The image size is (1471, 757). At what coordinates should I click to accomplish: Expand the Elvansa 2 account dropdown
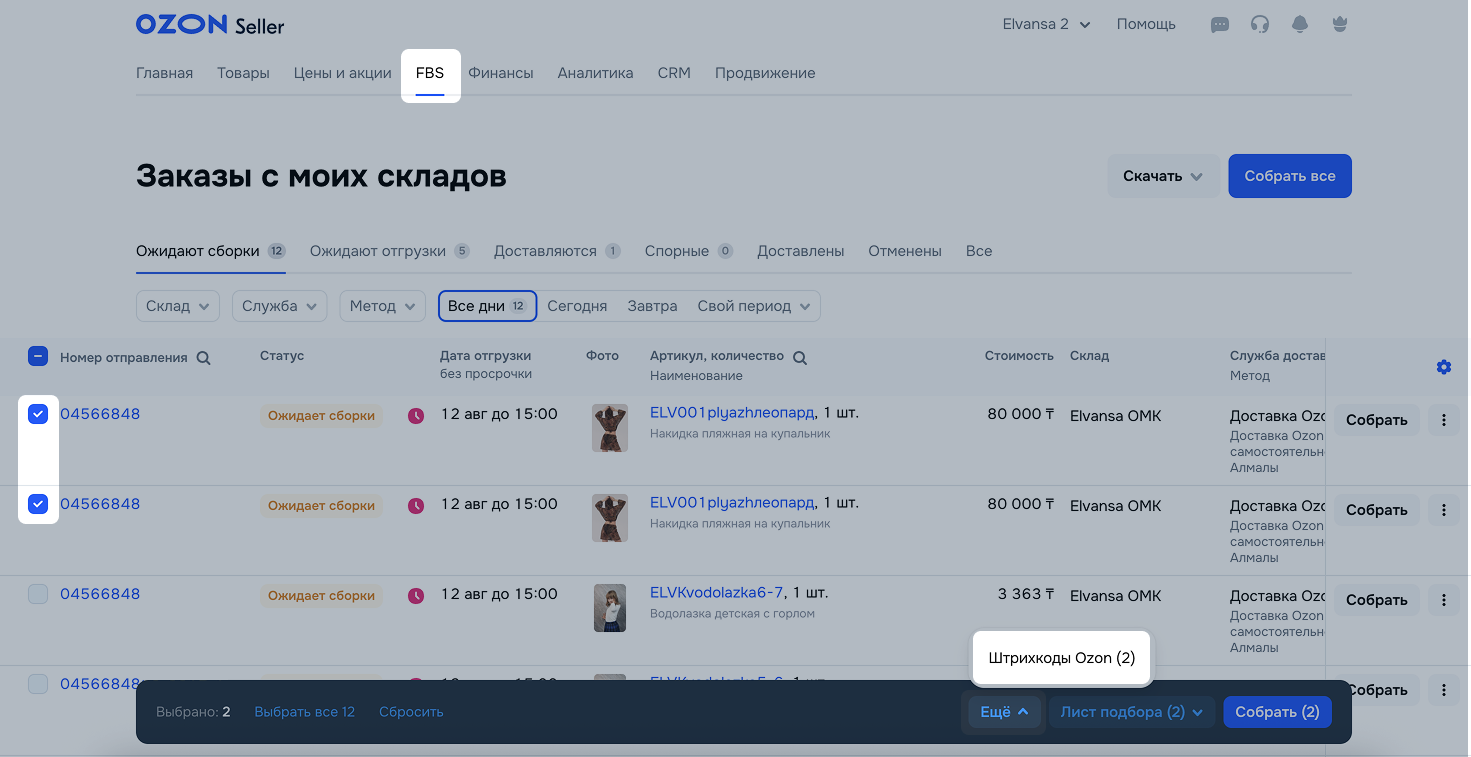(x=1047, y=24)
